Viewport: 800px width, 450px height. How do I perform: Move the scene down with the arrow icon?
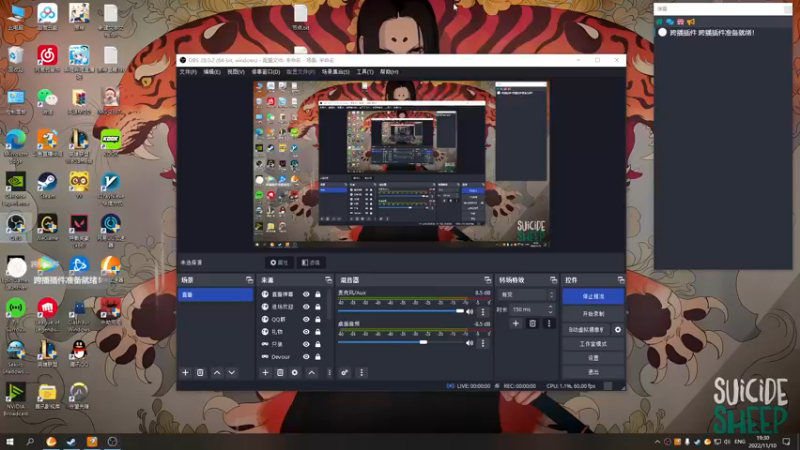coord(232,372)
